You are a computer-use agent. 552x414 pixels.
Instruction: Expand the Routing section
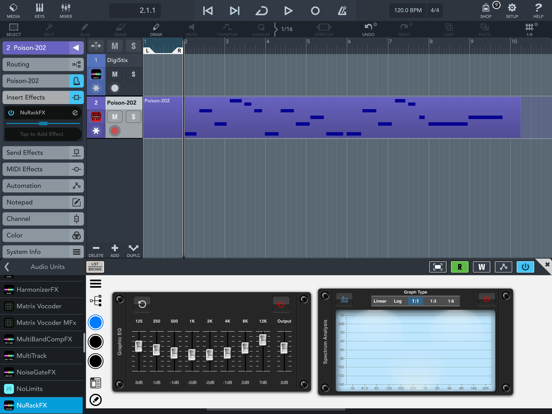click(x=43, y=64)
